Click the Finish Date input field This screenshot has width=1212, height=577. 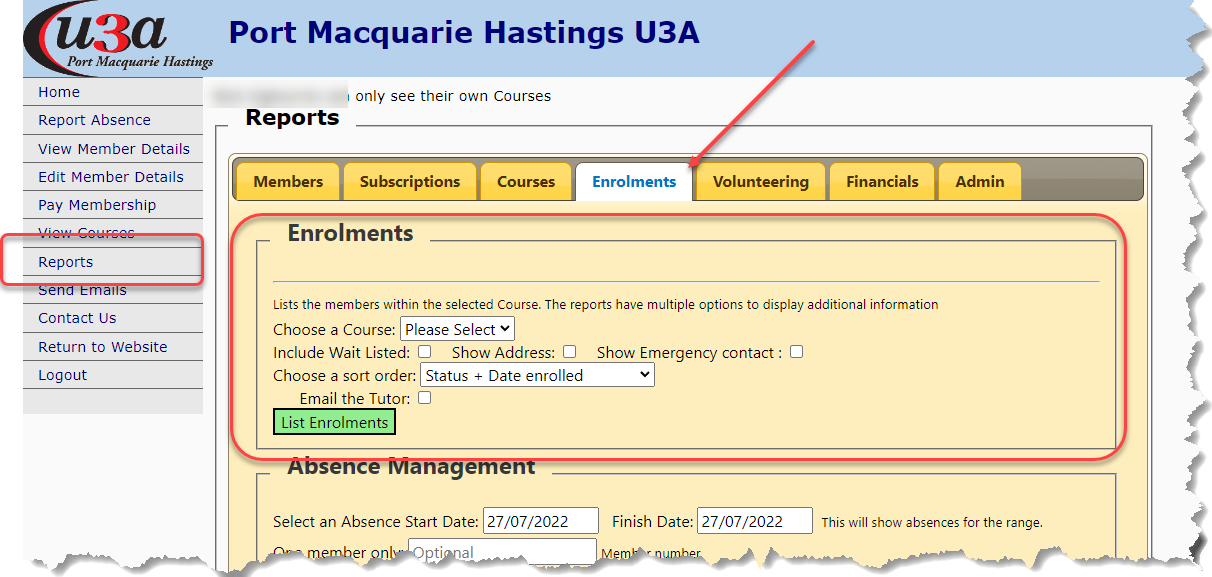pos(754,521)
